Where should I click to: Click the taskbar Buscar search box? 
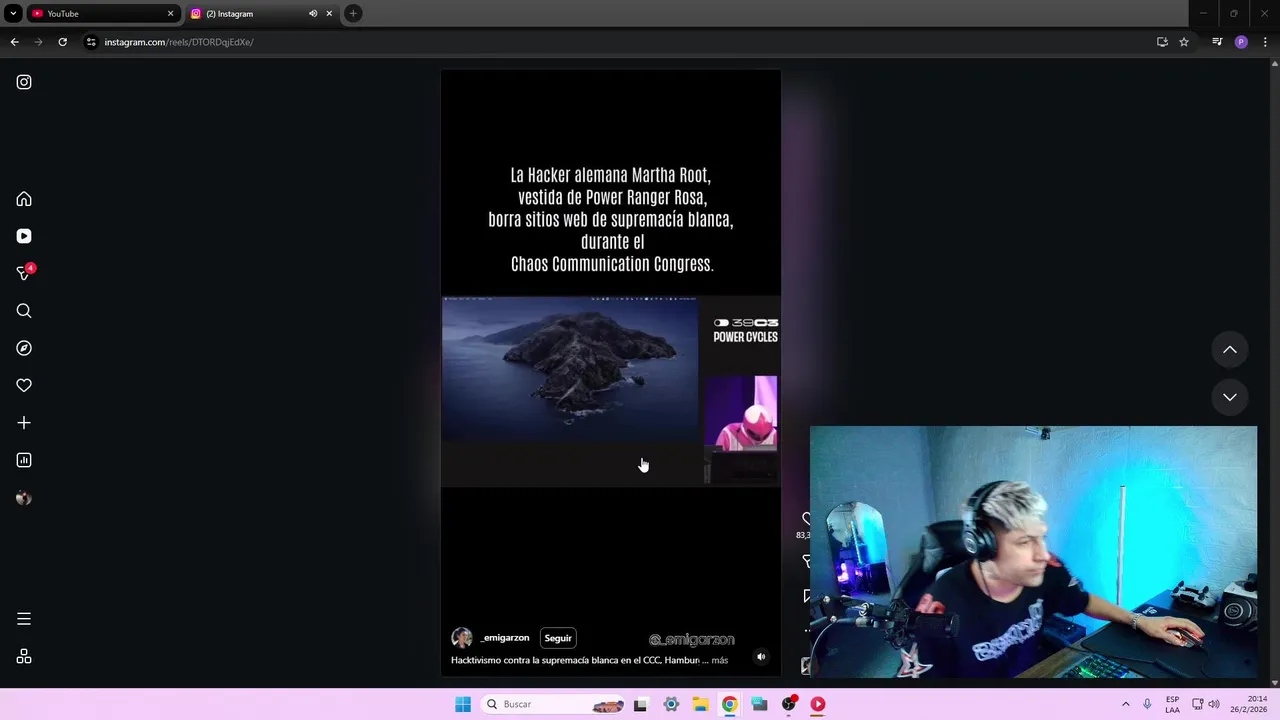553,704
